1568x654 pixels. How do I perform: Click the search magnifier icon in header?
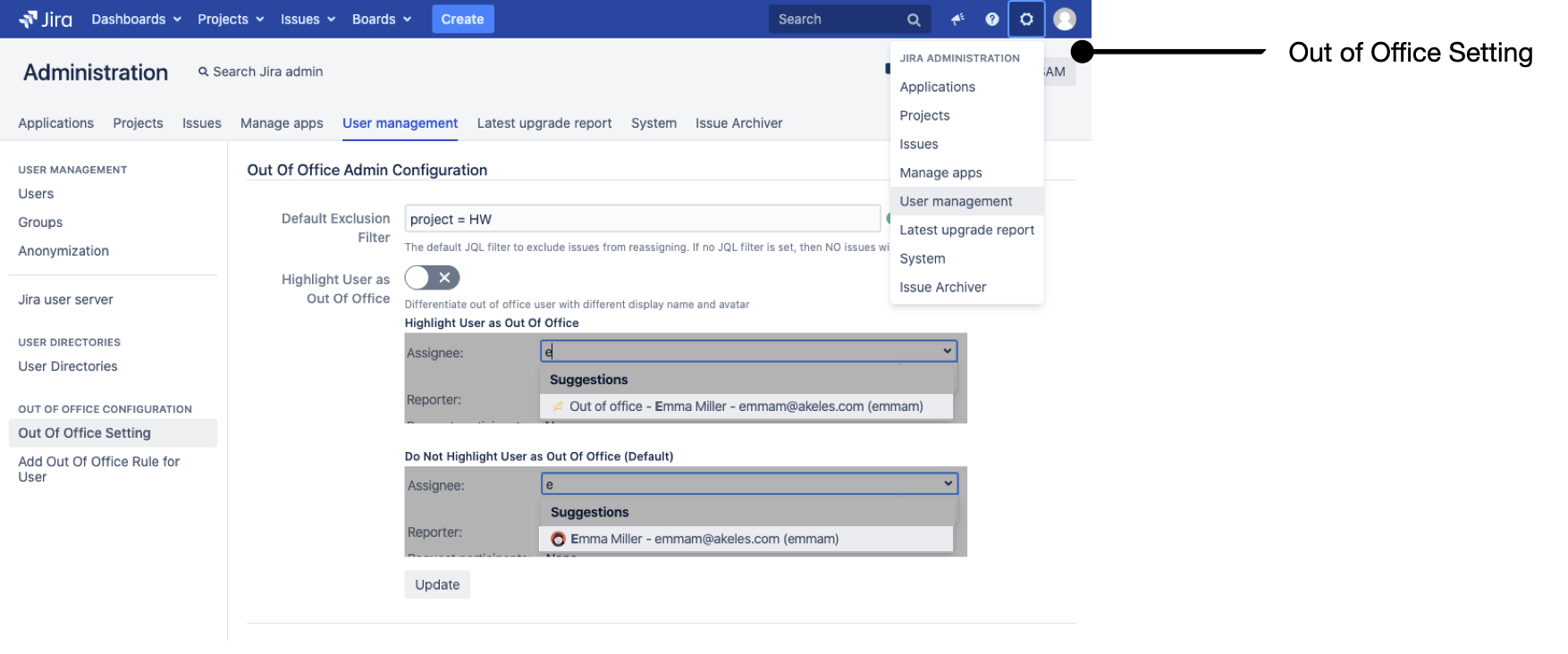tap(913, 20)
